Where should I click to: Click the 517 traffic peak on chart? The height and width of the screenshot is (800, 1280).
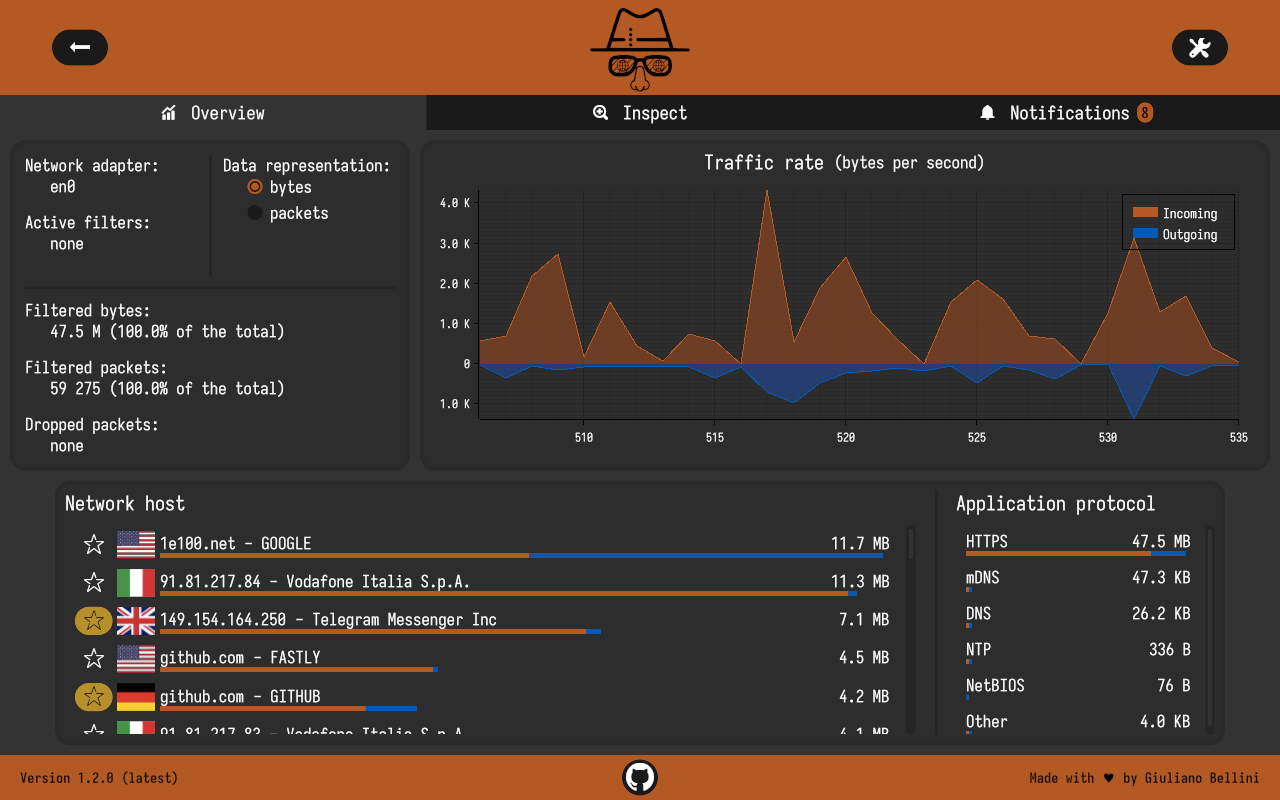(767, 192)
